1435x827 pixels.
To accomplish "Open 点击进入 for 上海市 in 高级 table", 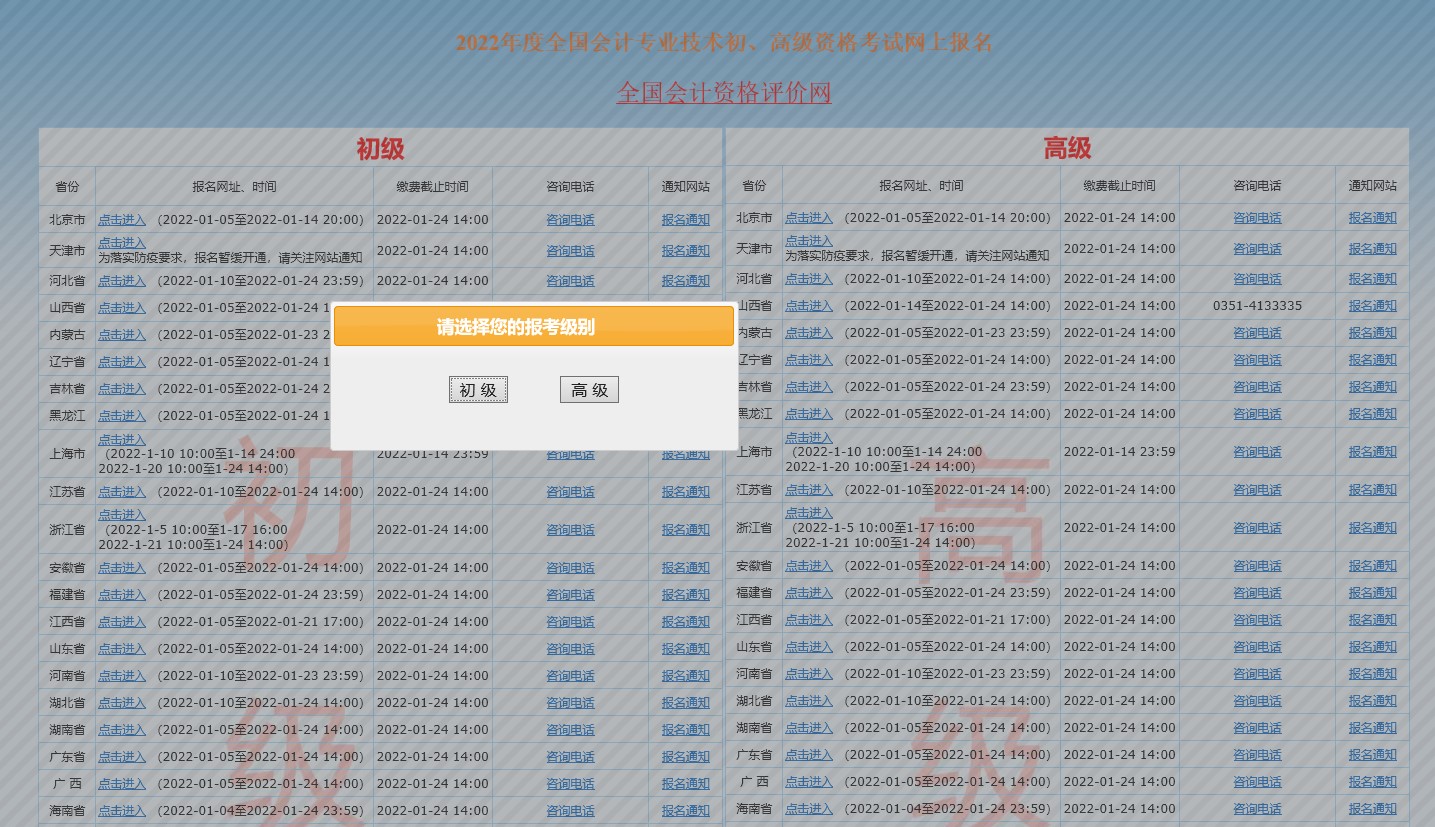I will [809, 438].
